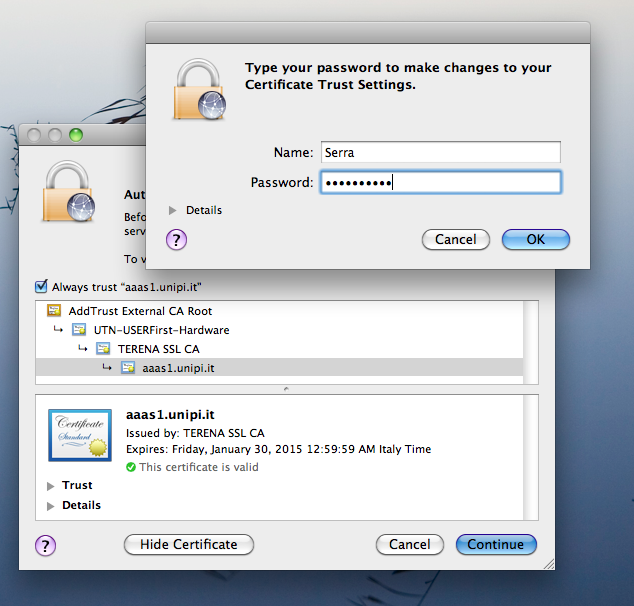Click the green zoom window button

76,135
